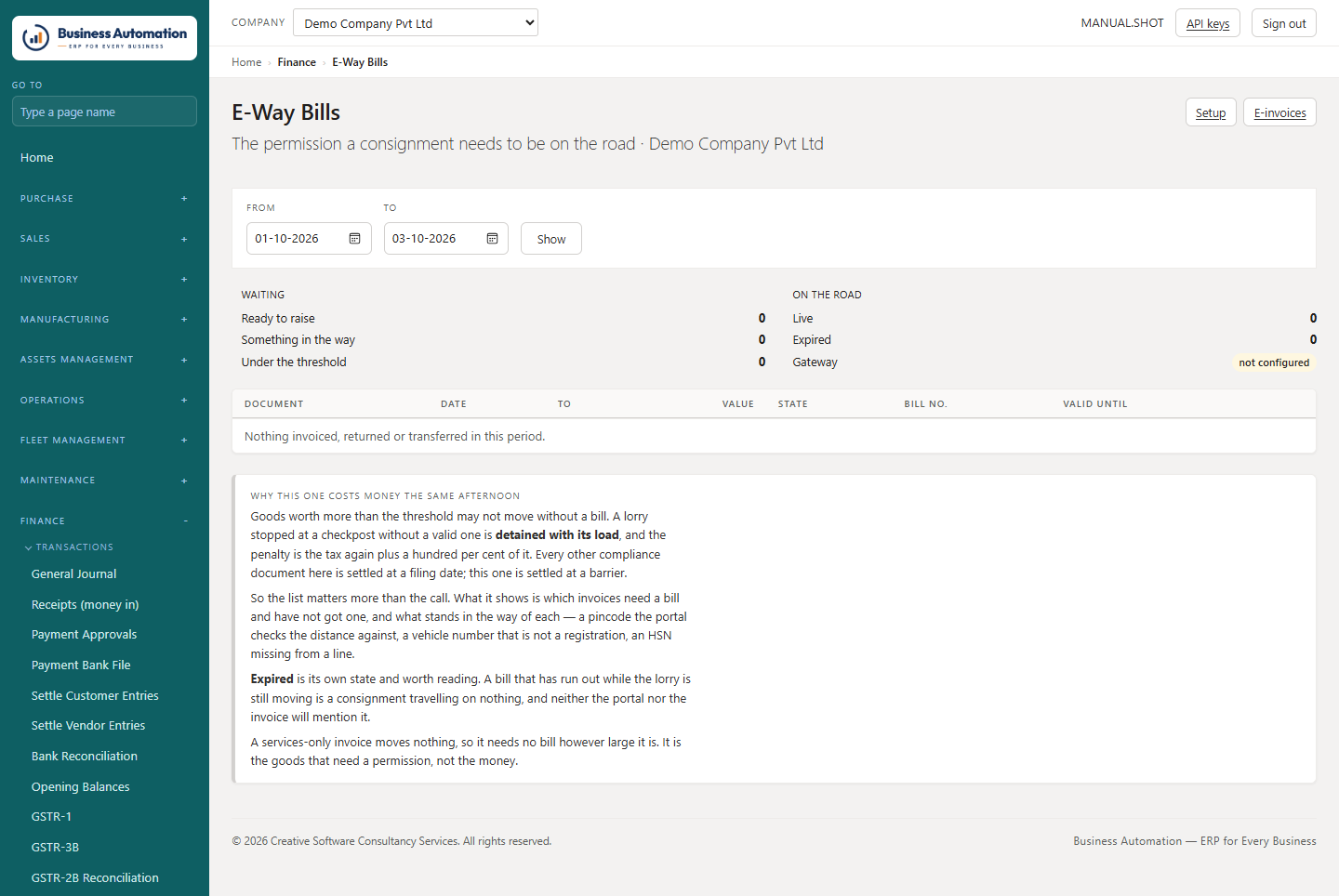Open Payment Bank File page
This screenshot has height=896, width=1339.
pyautogui.click(x=81, y=665)
